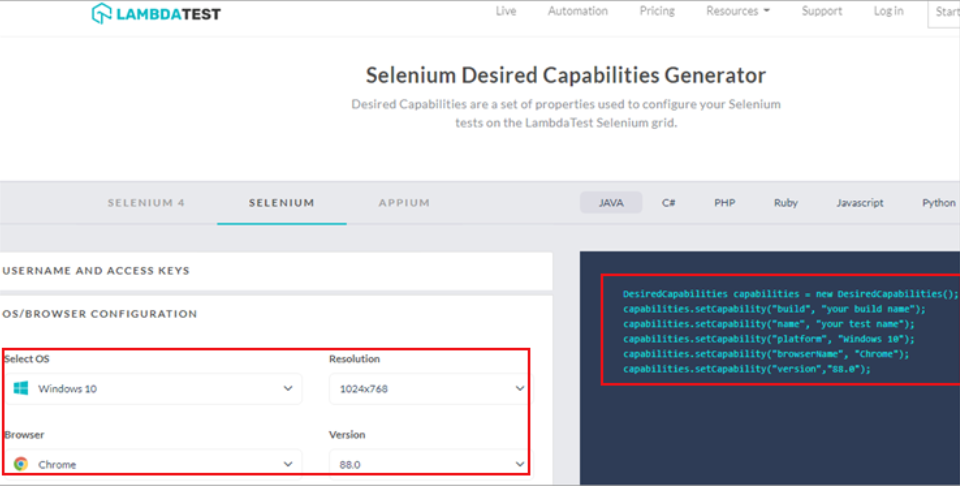The image size is (960, 486).
Task: Switch to the Appium tab
Action: tap(404, 203)
